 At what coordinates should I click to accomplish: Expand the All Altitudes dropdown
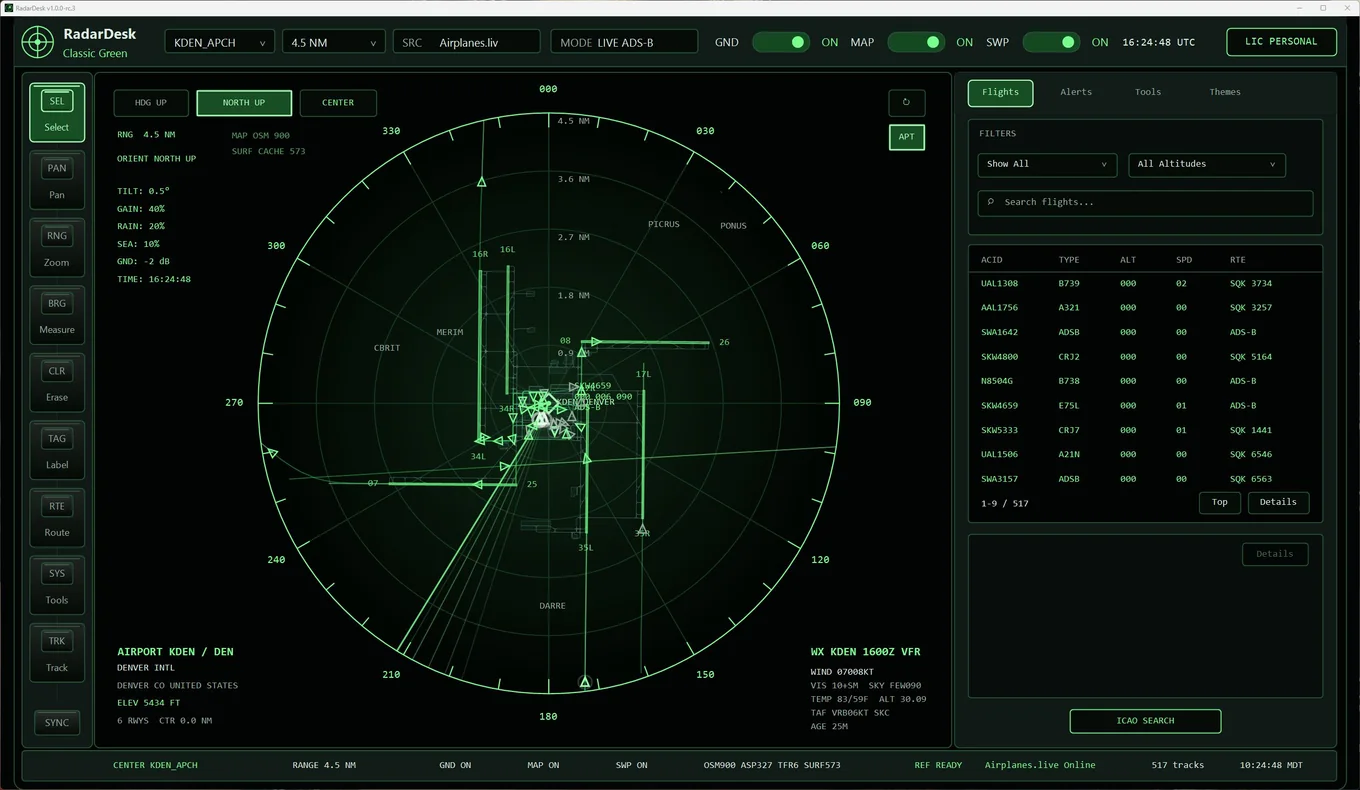pos(1206,164)
